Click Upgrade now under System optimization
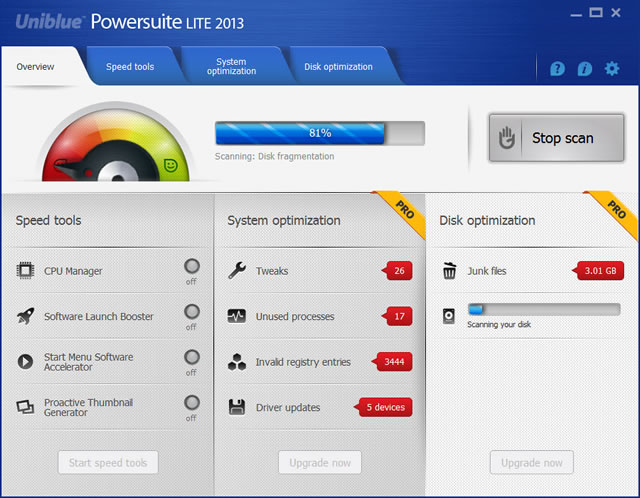The width and height of the screenshot is (640, 498). pyautogui.click(x=320, y=462)
